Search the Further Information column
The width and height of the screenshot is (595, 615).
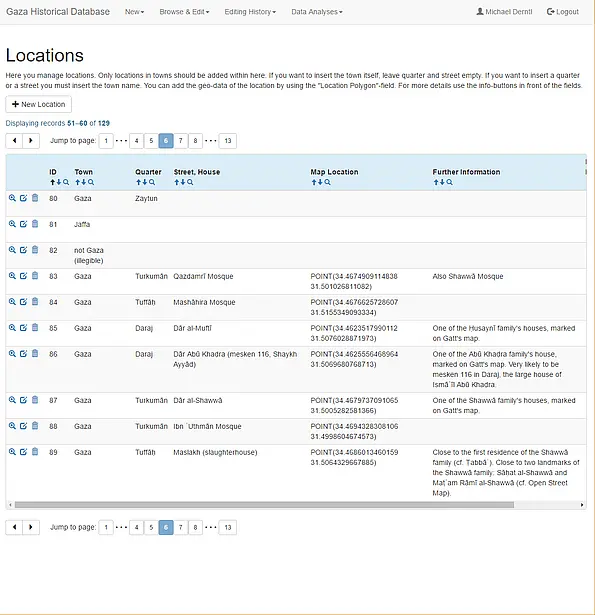pyautogui.click(x=449, y=182)
